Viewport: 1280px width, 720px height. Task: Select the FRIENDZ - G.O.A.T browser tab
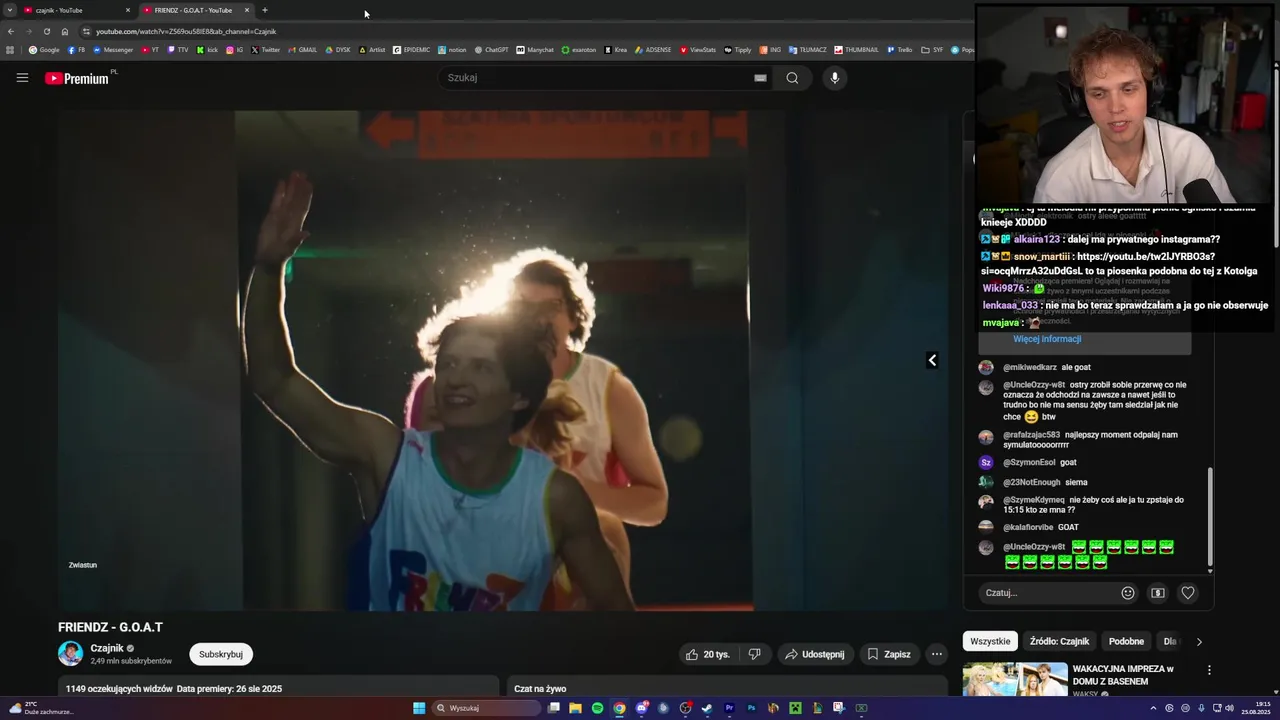[x=195, y=10]
